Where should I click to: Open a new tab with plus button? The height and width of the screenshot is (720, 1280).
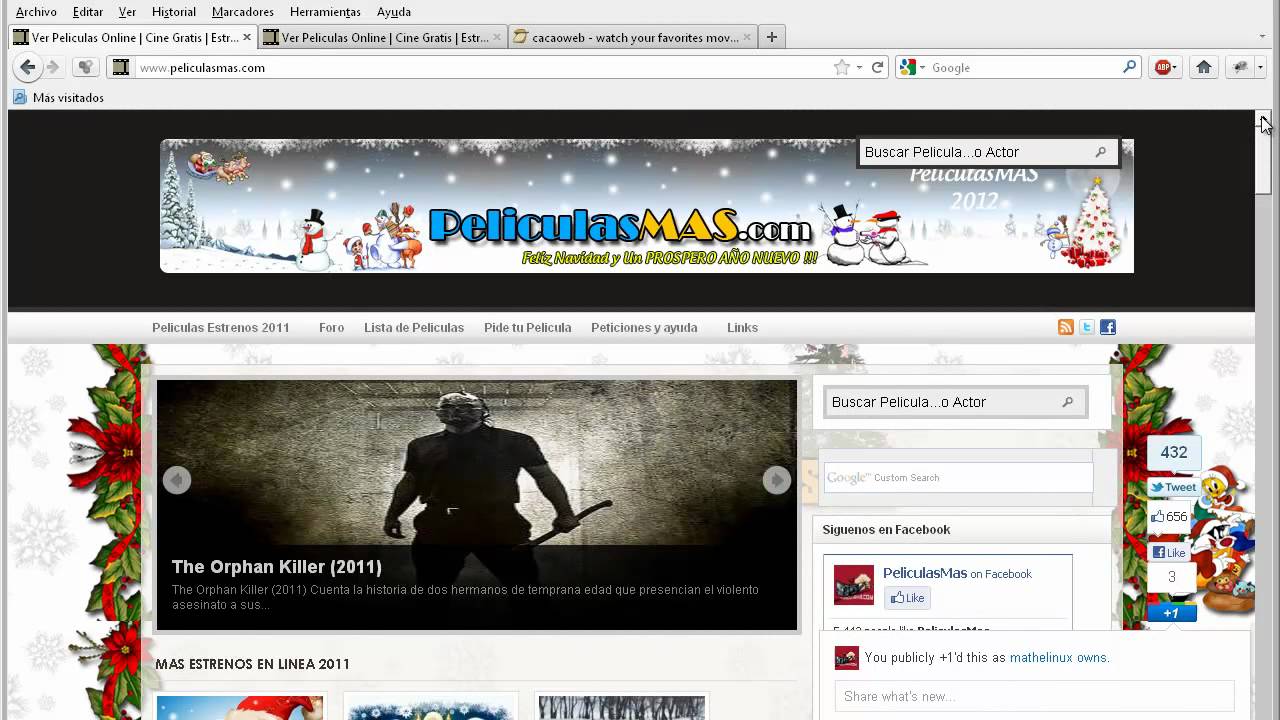pos(771,37)
